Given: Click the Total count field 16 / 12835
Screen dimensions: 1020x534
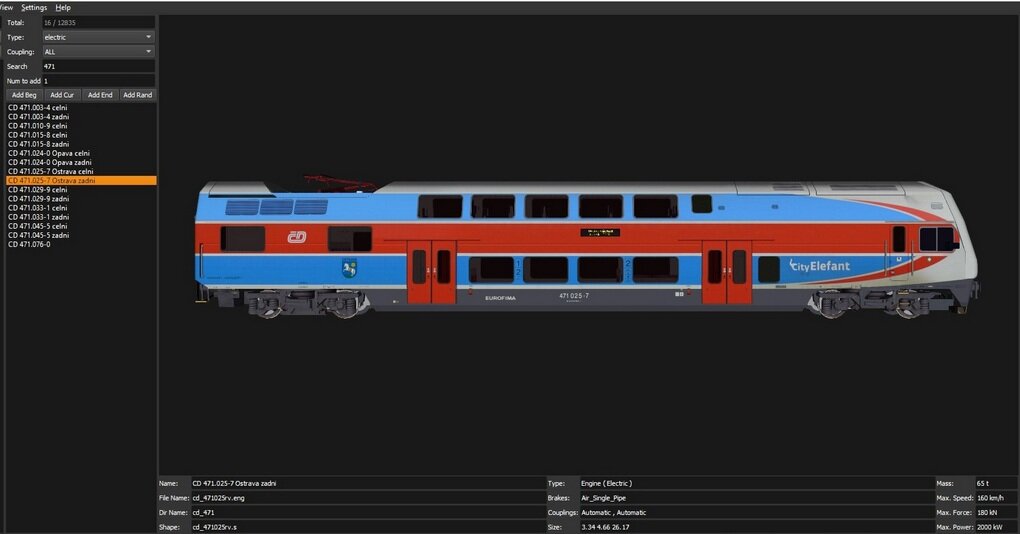Looking at the screenshot, I should pyautogui.click(x=98, y=23).
